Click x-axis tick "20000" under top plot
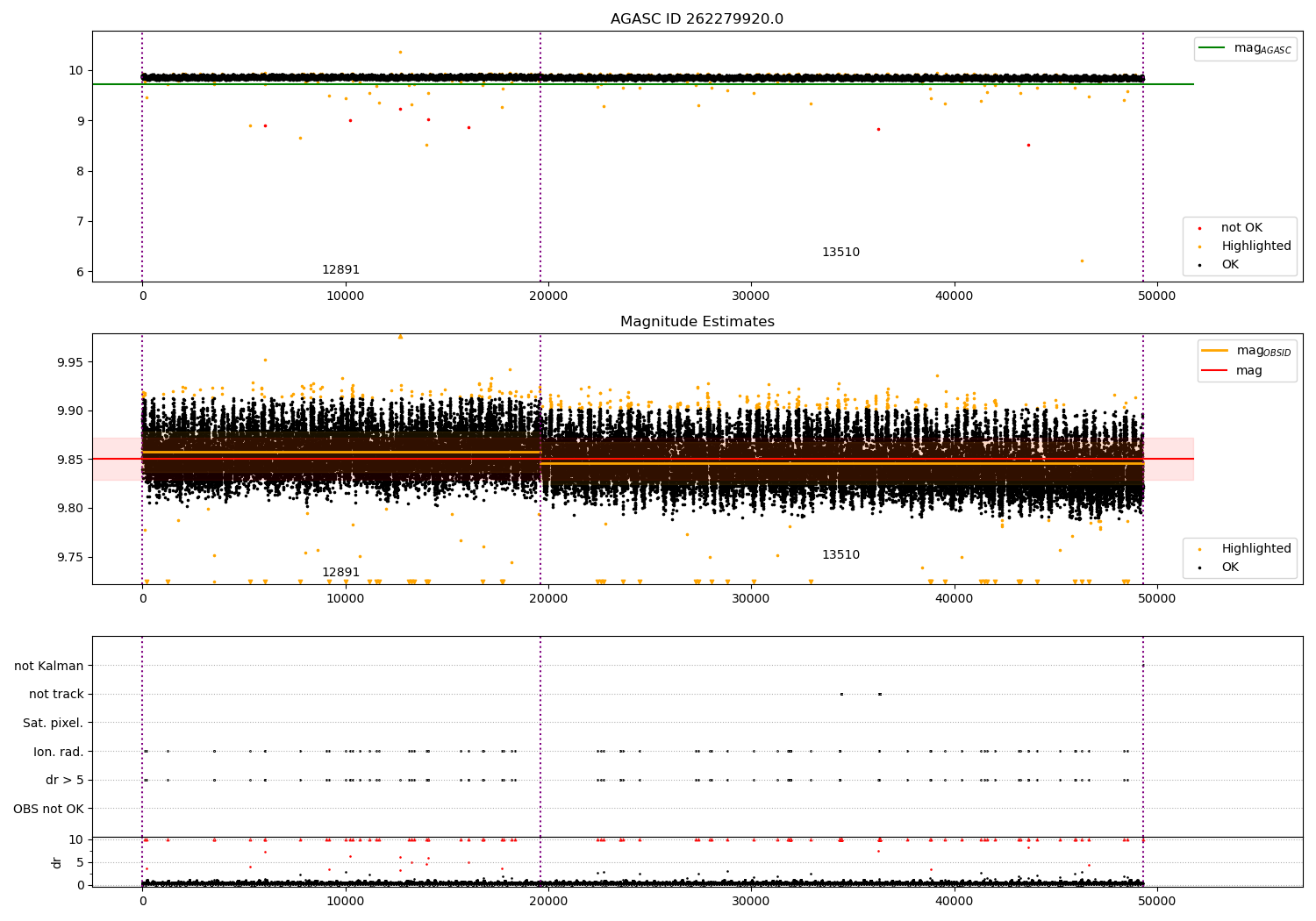 (x=548, y=296)
